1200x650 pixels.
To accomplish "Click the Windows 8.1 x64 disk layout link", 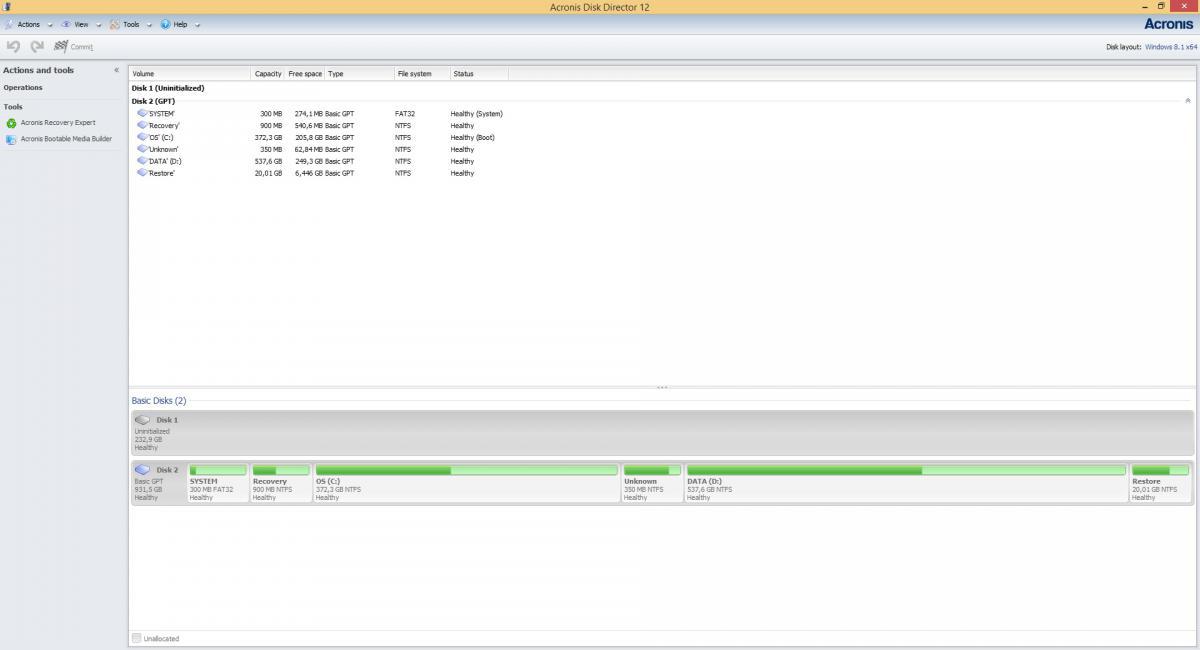I will (x=1171, y=47).
